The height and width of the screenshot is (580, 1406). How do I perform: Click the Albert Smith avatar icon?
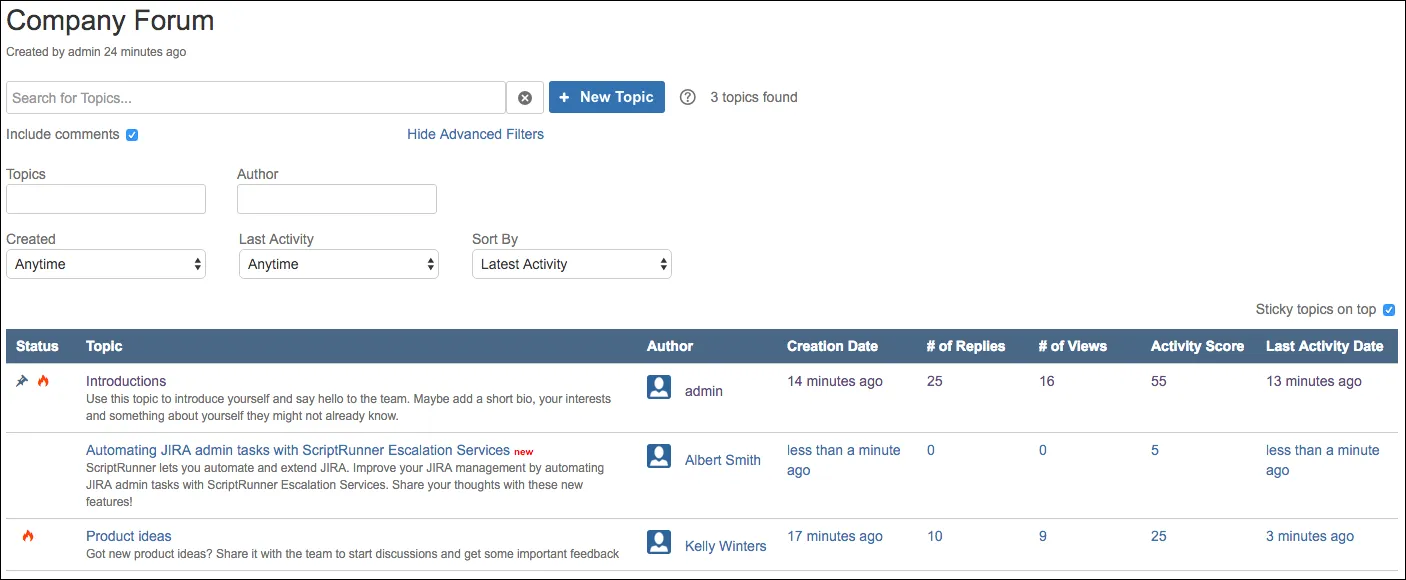pos(659,457)
